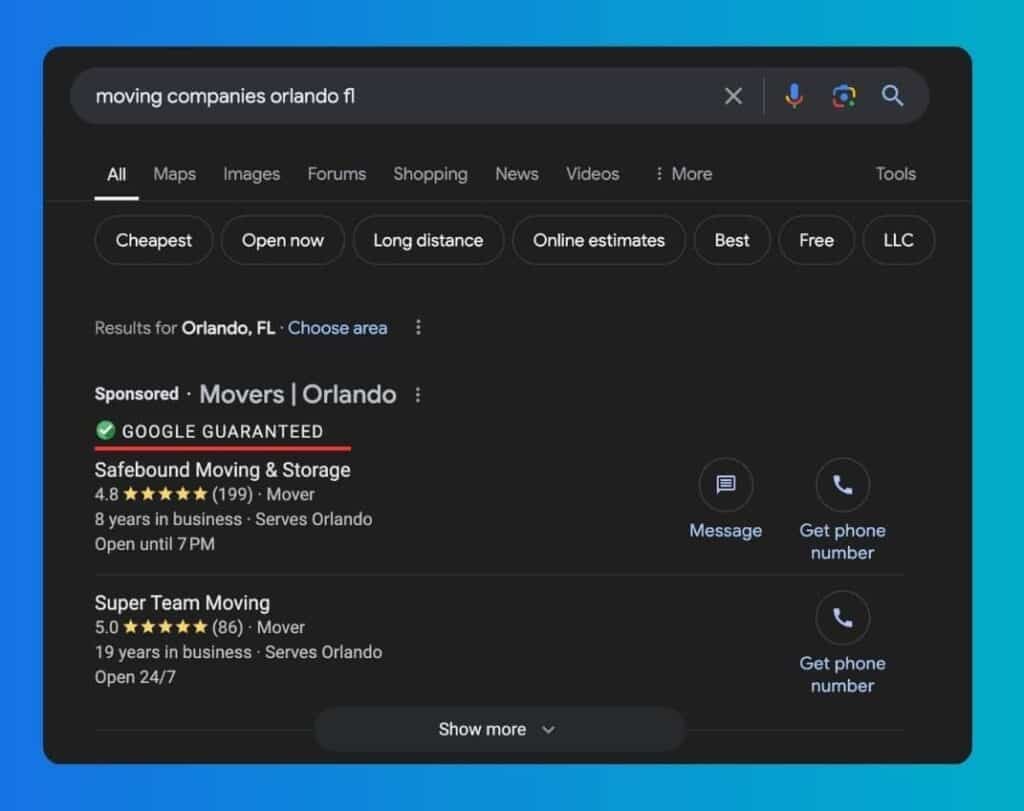
Task: Click 'Open 24/7' text
Action: [x=135, y=677]
